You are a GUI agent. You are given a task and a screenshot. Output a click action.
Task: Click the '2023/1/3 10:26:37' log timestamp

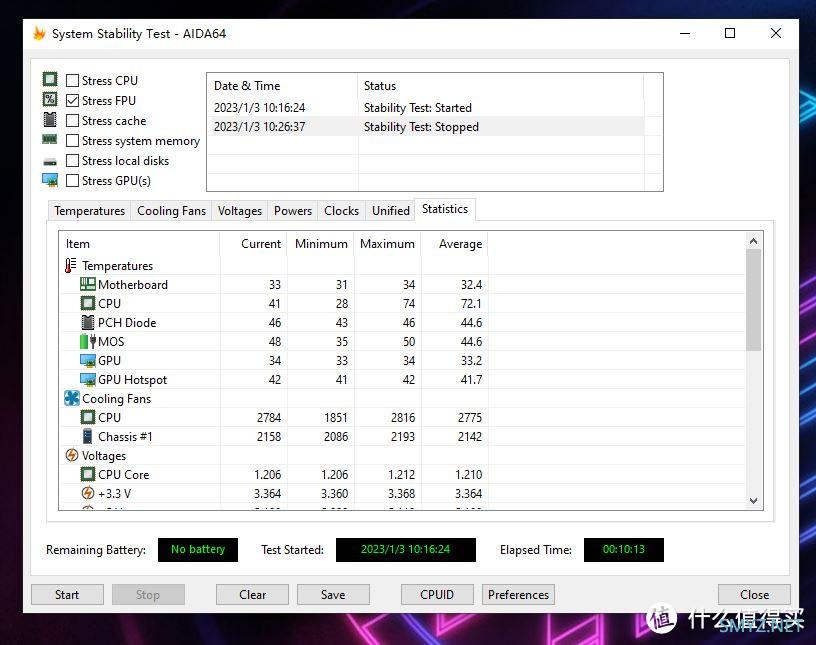pyautogui.click(x=260, y=127)
